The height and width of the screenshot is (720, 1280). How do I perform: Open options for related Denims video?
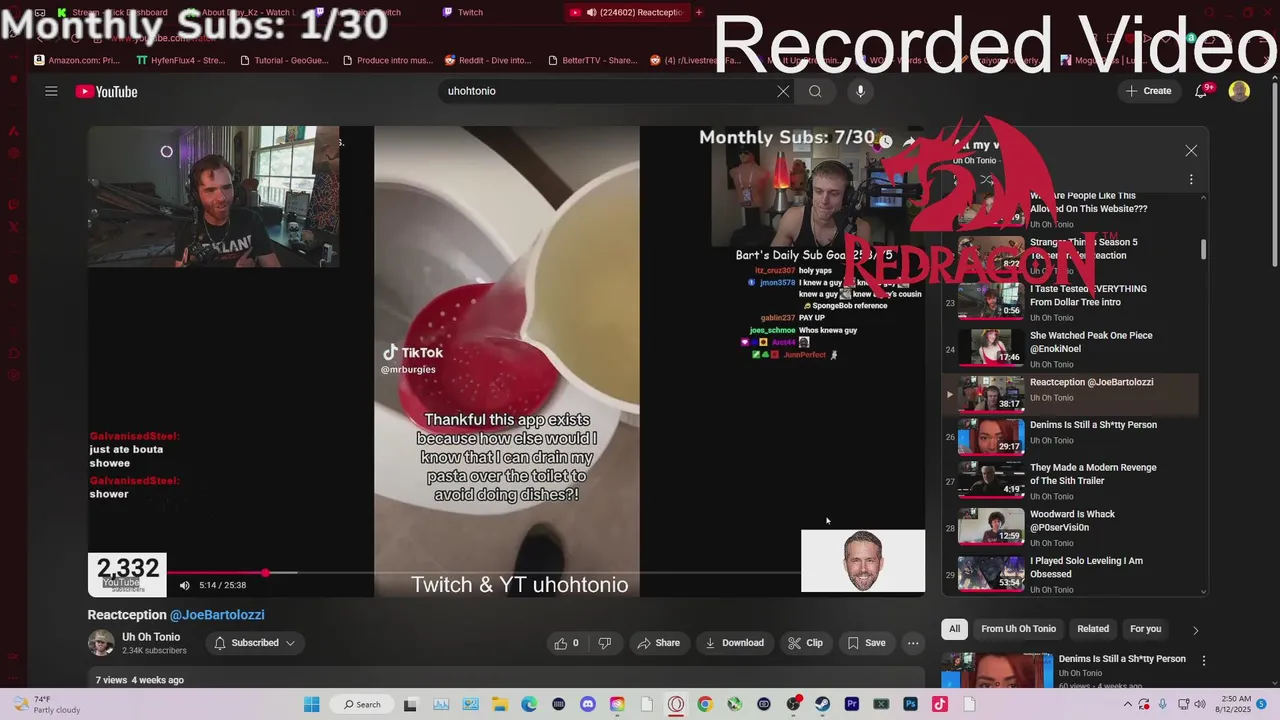[1204, 661]
